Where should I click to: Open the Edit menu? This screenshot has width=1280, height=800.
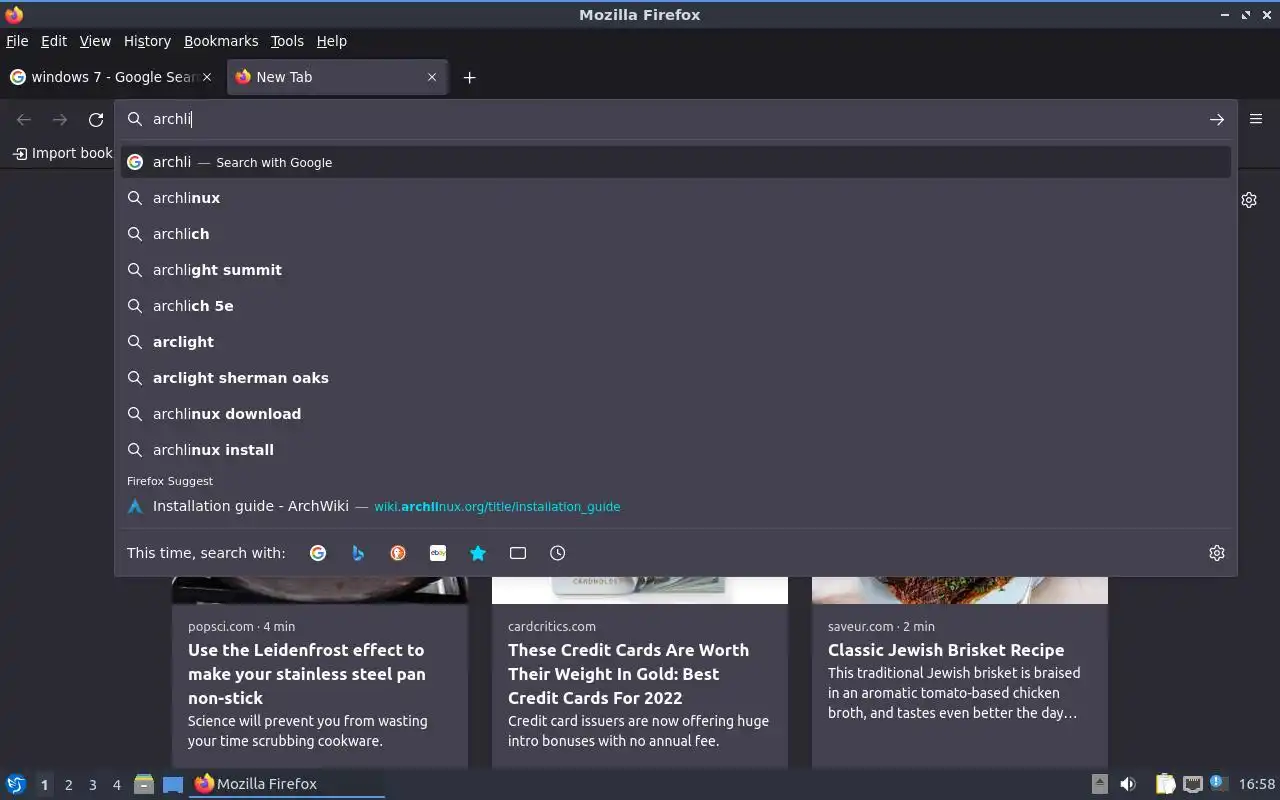[x=54, y=41]
